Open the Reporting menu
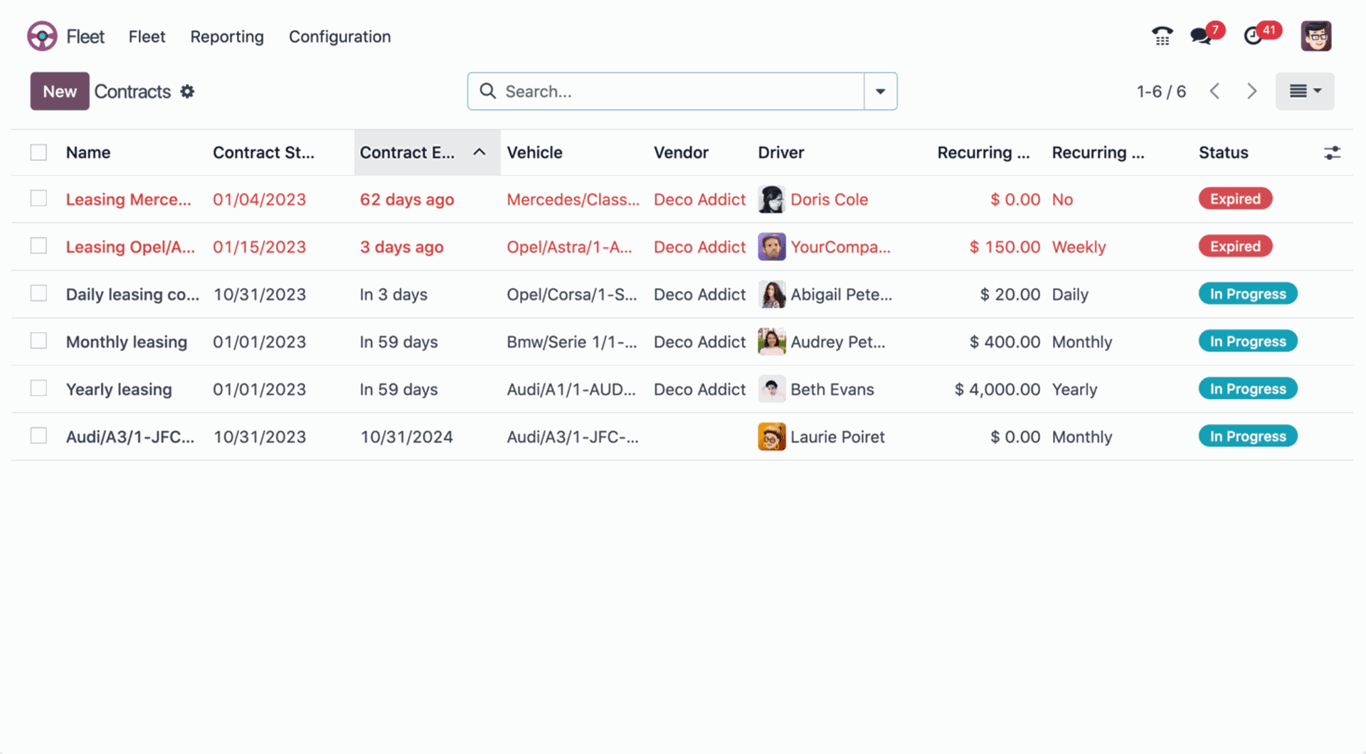 (227, 36)
